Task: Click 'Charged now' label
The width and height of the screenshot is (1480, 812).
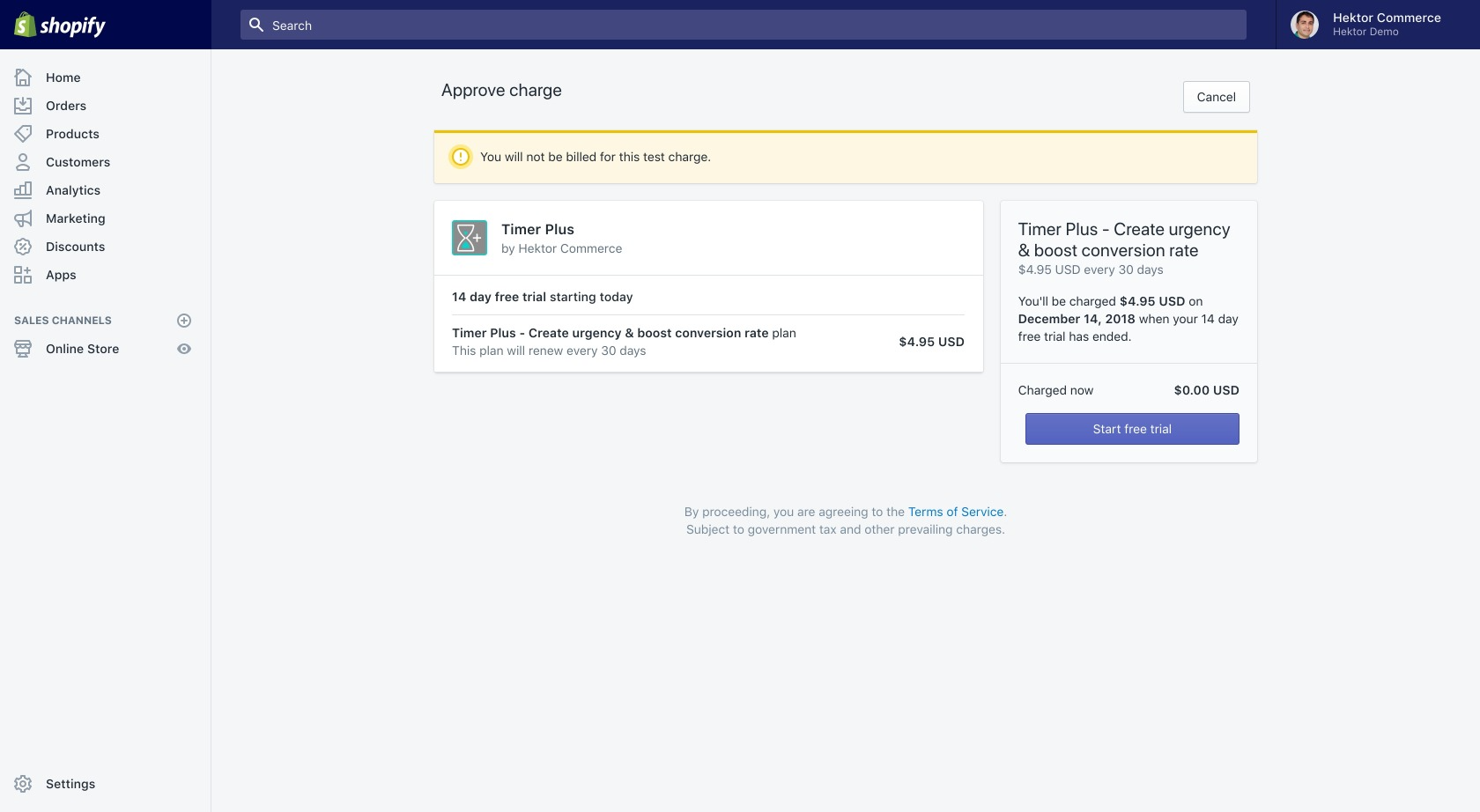Action: [1055, 390]
